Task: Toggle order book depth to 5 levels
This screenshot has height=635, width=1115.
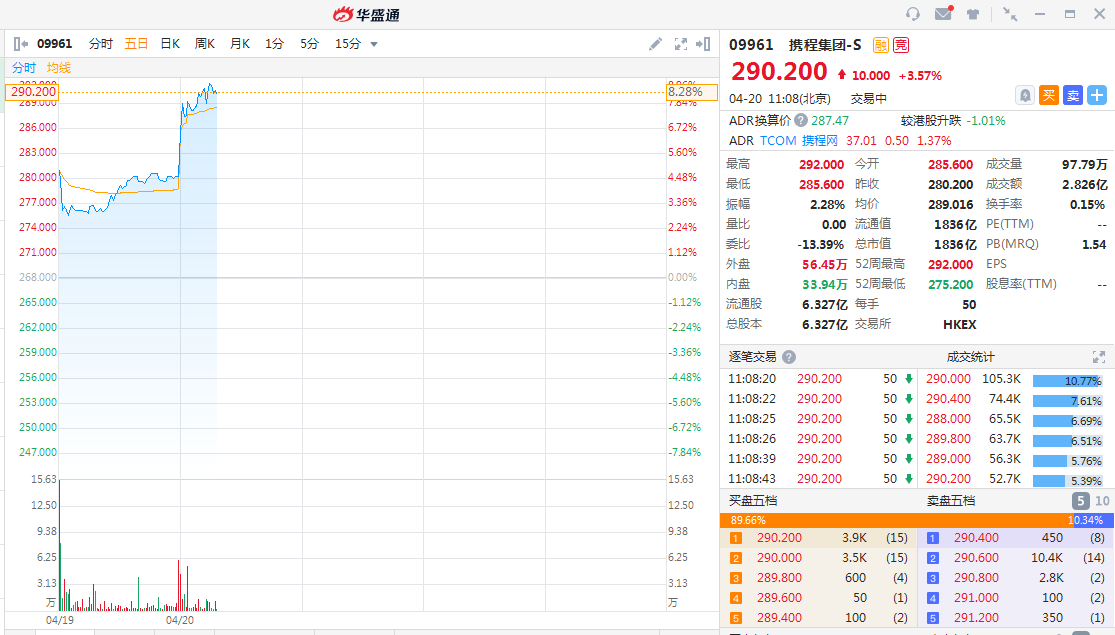Action: pyautogui.click(x=1081, y=501)
